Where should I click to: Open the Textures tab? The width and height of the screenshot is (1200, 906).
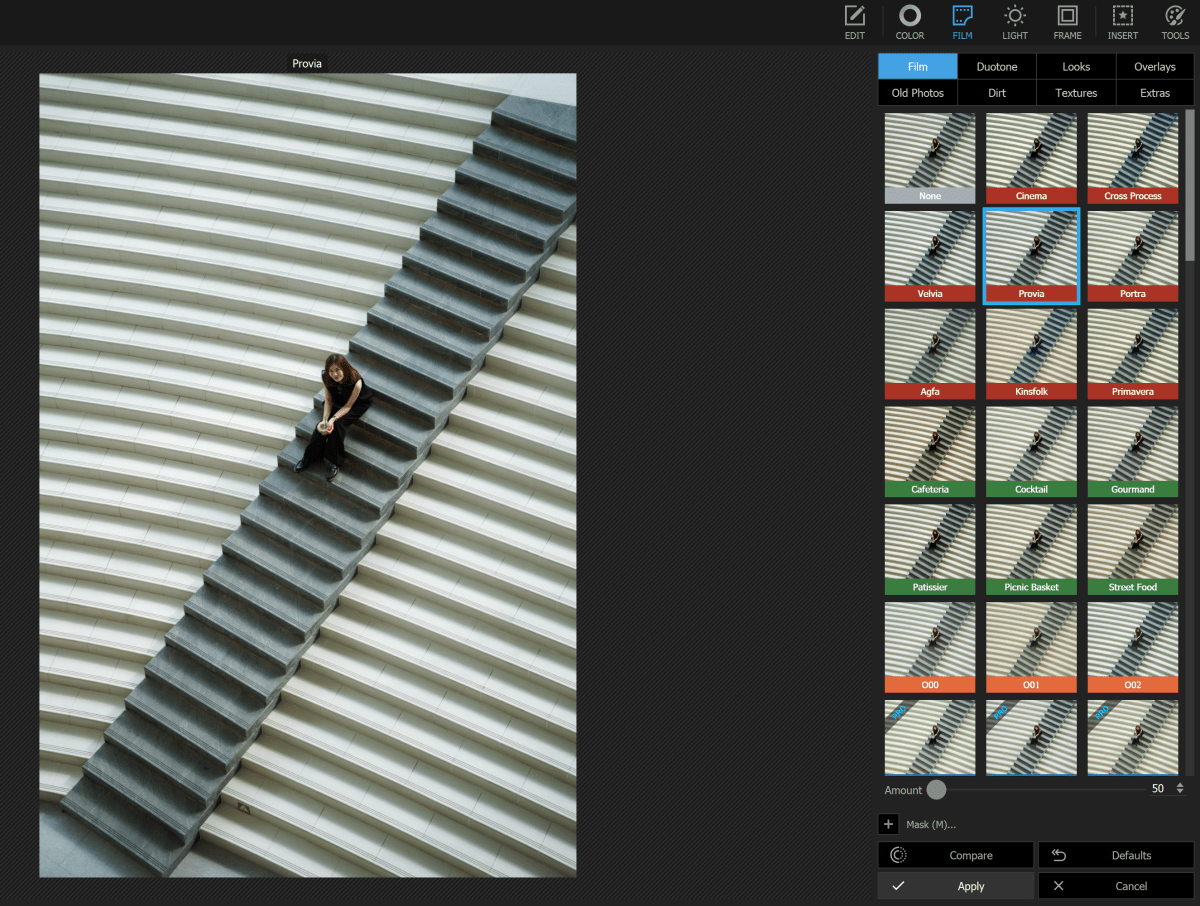coord(1076,93)
